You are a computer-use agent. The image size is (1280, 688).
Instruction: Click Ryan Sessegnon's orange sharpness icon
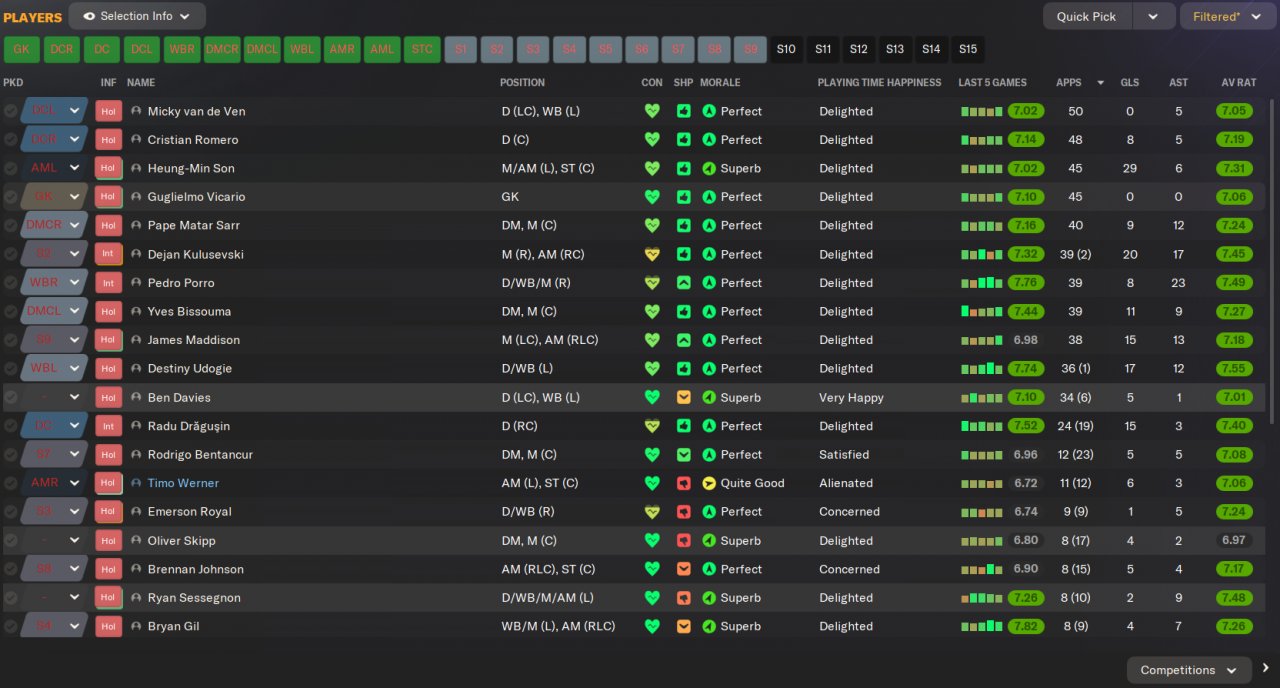[x=684, y=598]
